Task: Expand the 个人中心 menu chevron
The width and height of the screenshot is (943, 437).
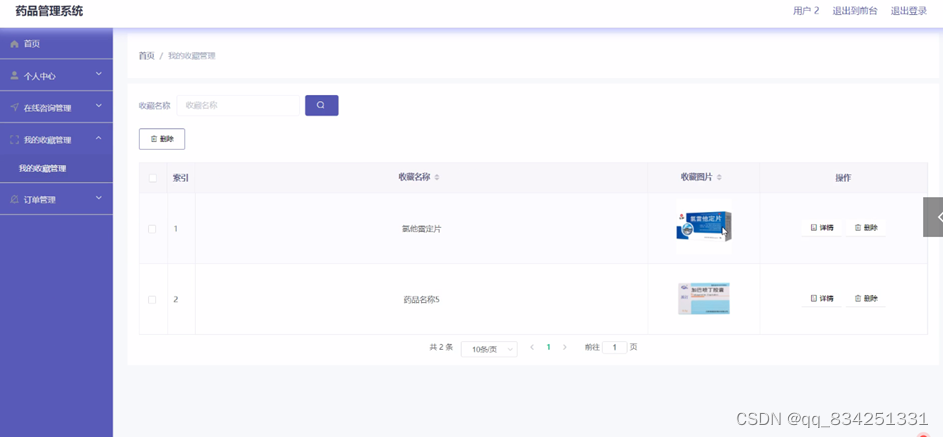Action: tap(99, 74)
